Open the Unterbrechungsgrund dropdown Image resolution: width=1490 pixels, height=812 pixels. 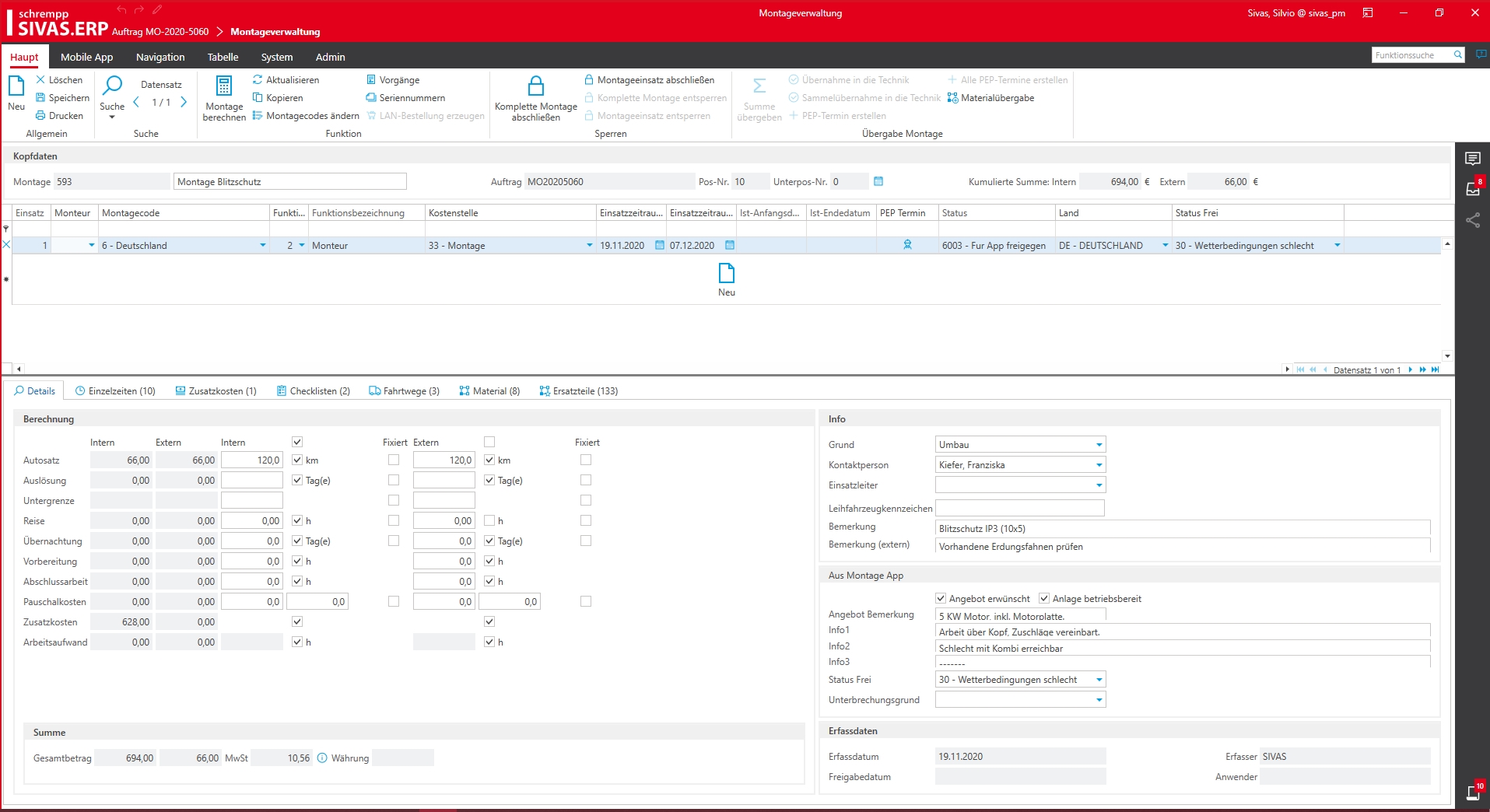(x=1099, y=700)
